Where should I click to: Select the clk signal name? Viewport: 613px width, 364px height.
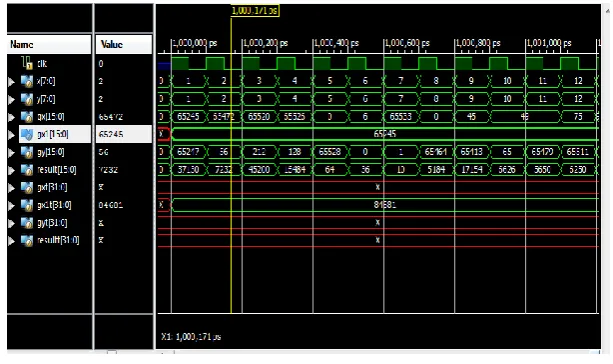click(42, 63)
